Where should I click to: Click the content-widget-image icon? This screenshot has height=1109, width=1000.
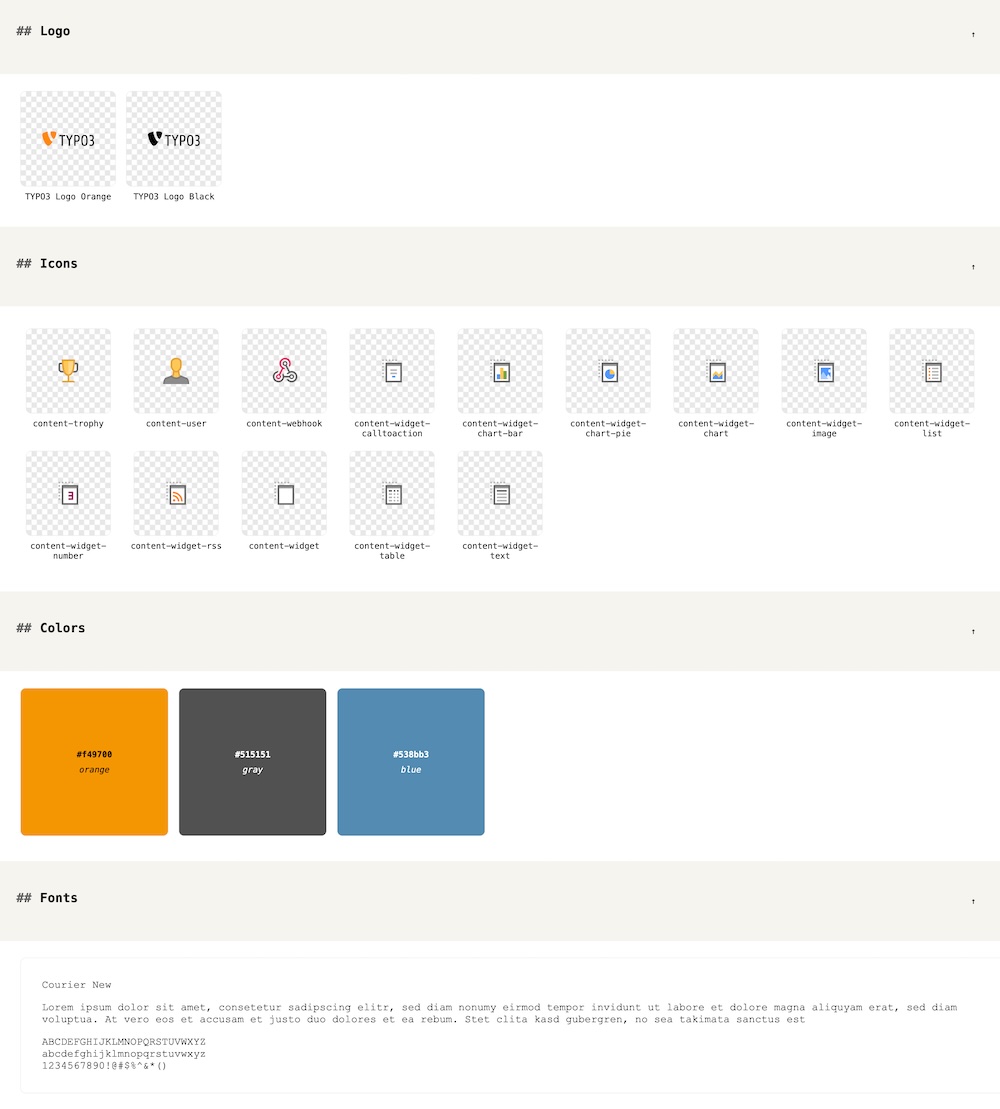(x=824, y=371)
